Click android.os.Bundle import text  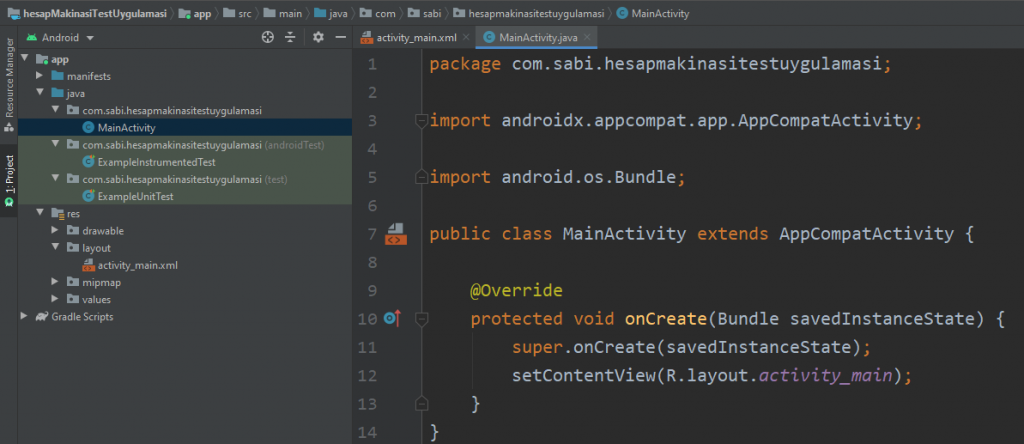(x=588, y=177)
